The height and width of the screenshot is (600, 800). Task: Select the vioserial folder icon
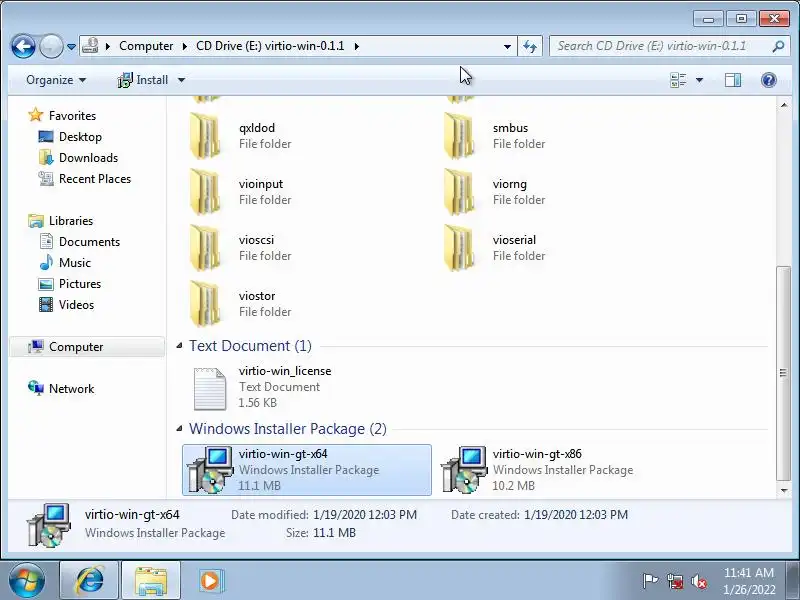pyautogui.click(x=460, y=248)
